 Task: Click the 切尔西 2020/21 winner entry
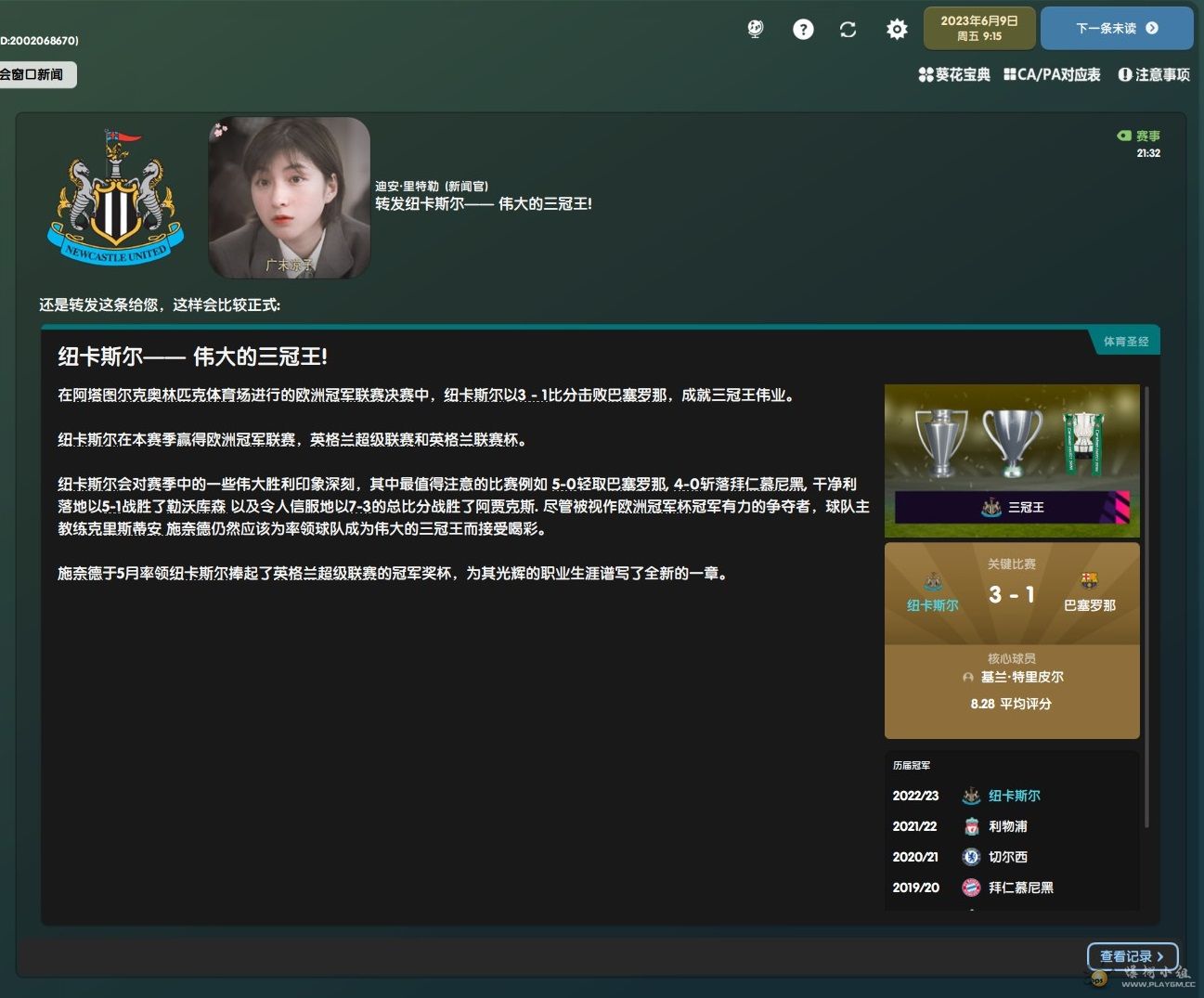(1008, 857)
